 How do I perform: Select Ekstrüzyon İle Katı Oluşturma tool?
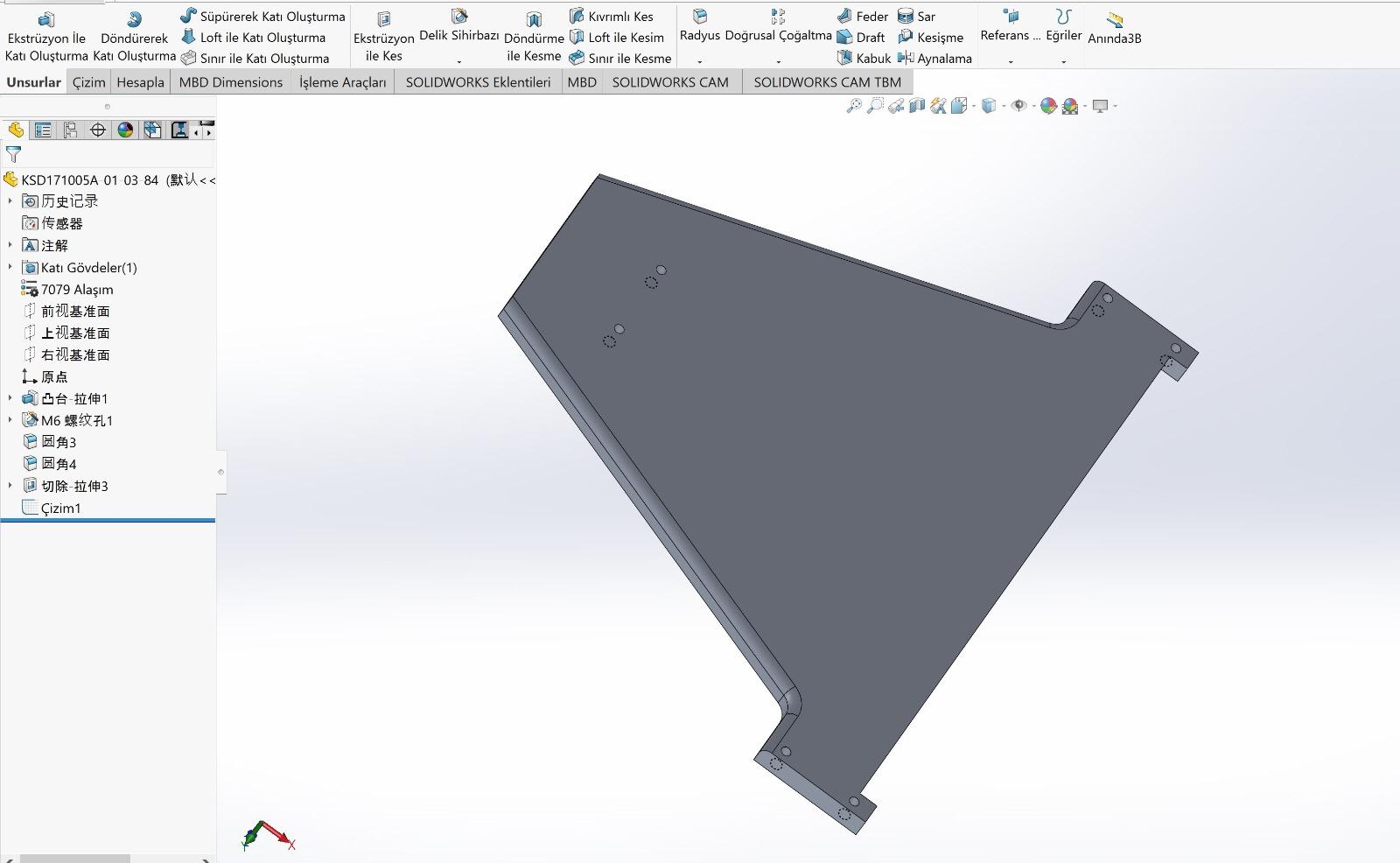tap(46, 37)
